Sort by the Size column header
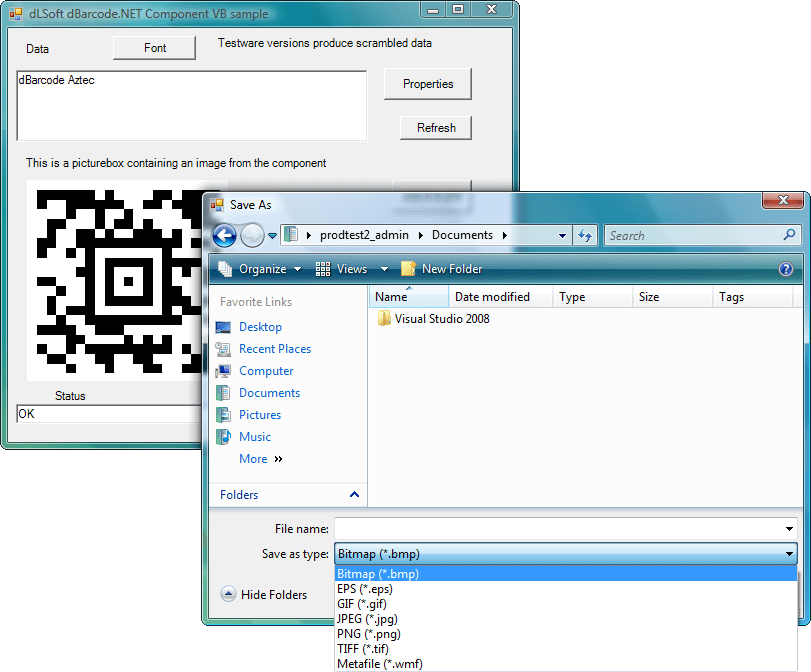The height and width of the screenshot is (672, 811). pyautogui.click(x=673, y=297)
